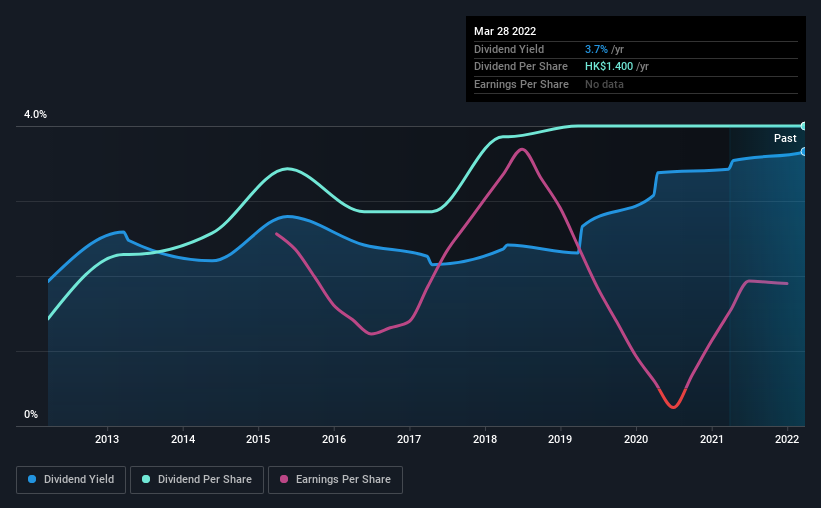821x508 pixels.
Task: Click the 2018 x-axis label
Action: pos(485,439)
